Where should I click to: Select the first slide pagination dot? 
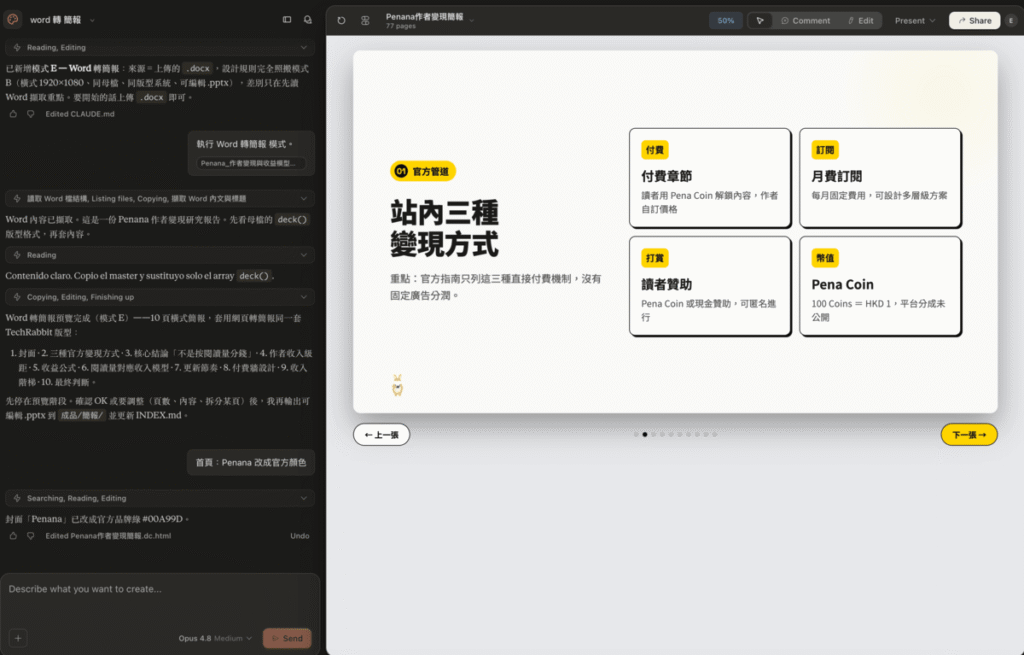(636, 434)
